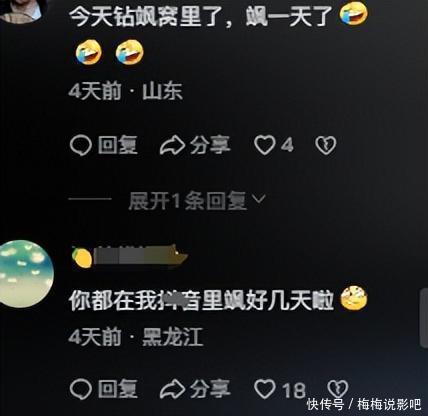Tap the broken heart under Heilongjiang comment
Image resolution: width=428 pixels, height=416 pixels.
338,388
